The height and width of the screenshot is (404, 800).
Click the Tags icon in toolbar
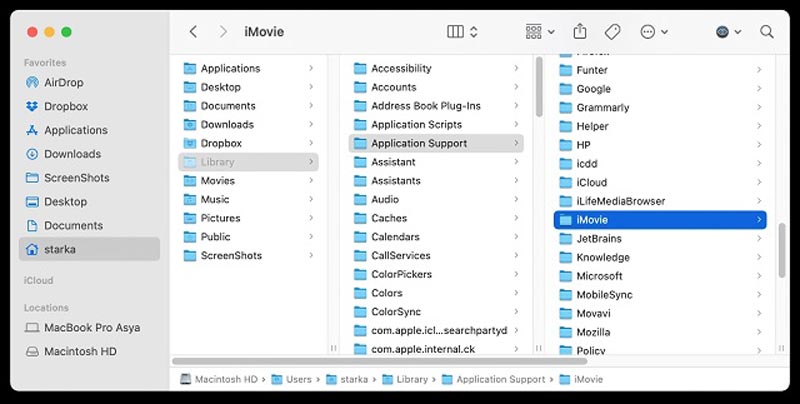click(613, 32)
